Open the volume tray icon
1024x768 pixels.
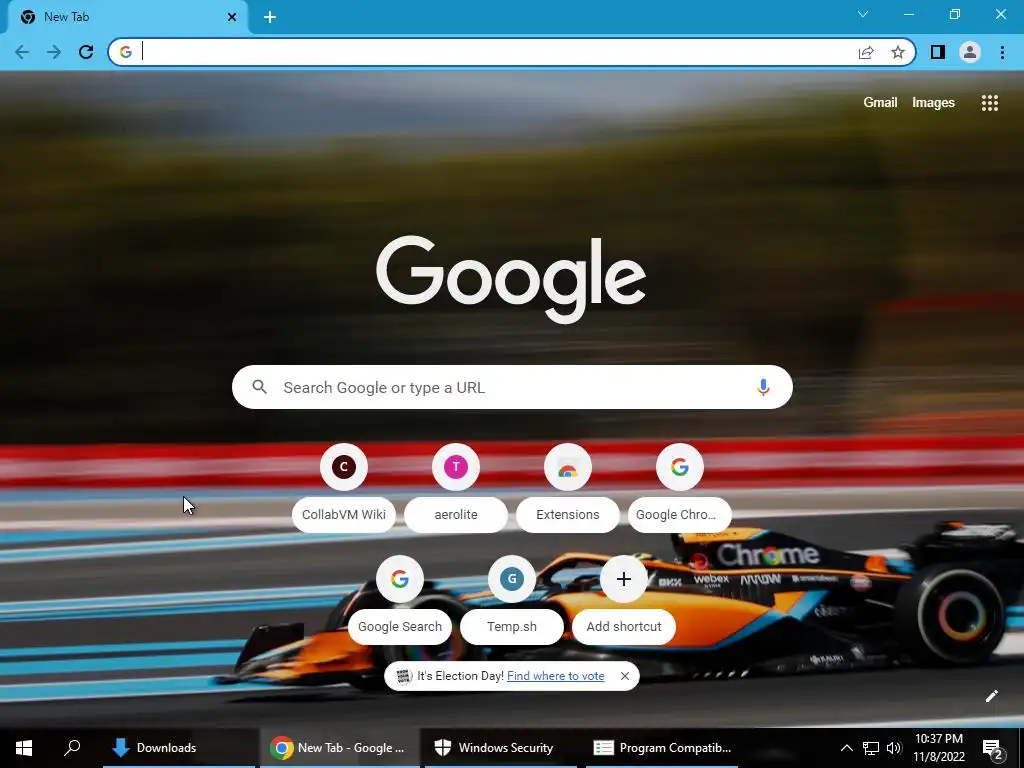click(x=894, y=748)
